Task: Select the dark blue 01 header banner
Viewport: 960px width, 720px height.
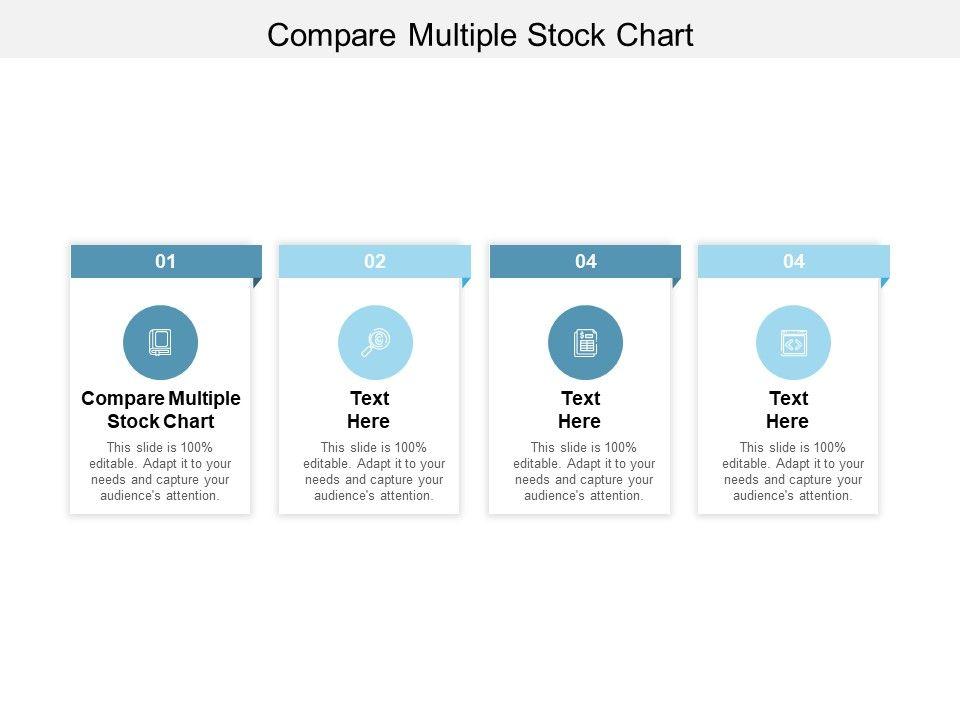Action: click(x=166, y=262)
